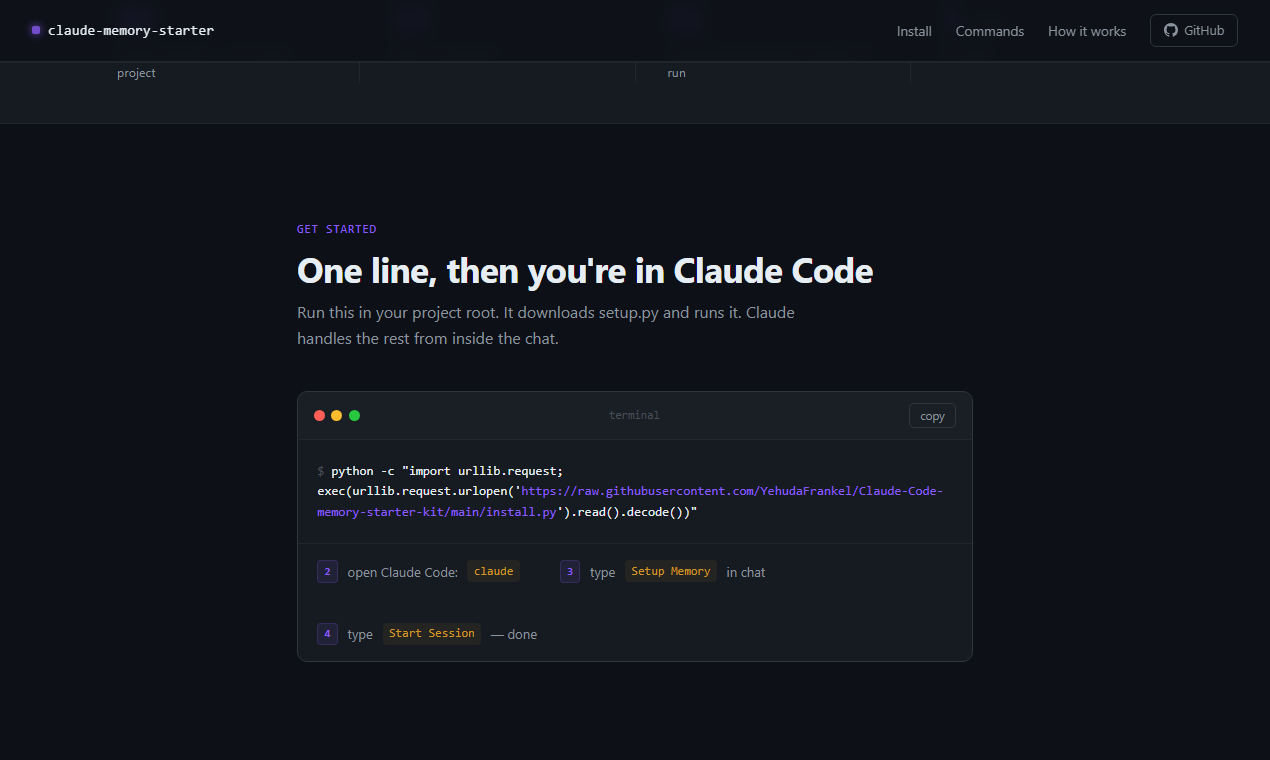Image resolution: width=1270 pixels, height=760 pixels.
Task: Click the step 2 number badge
Action: coord(327,571)
